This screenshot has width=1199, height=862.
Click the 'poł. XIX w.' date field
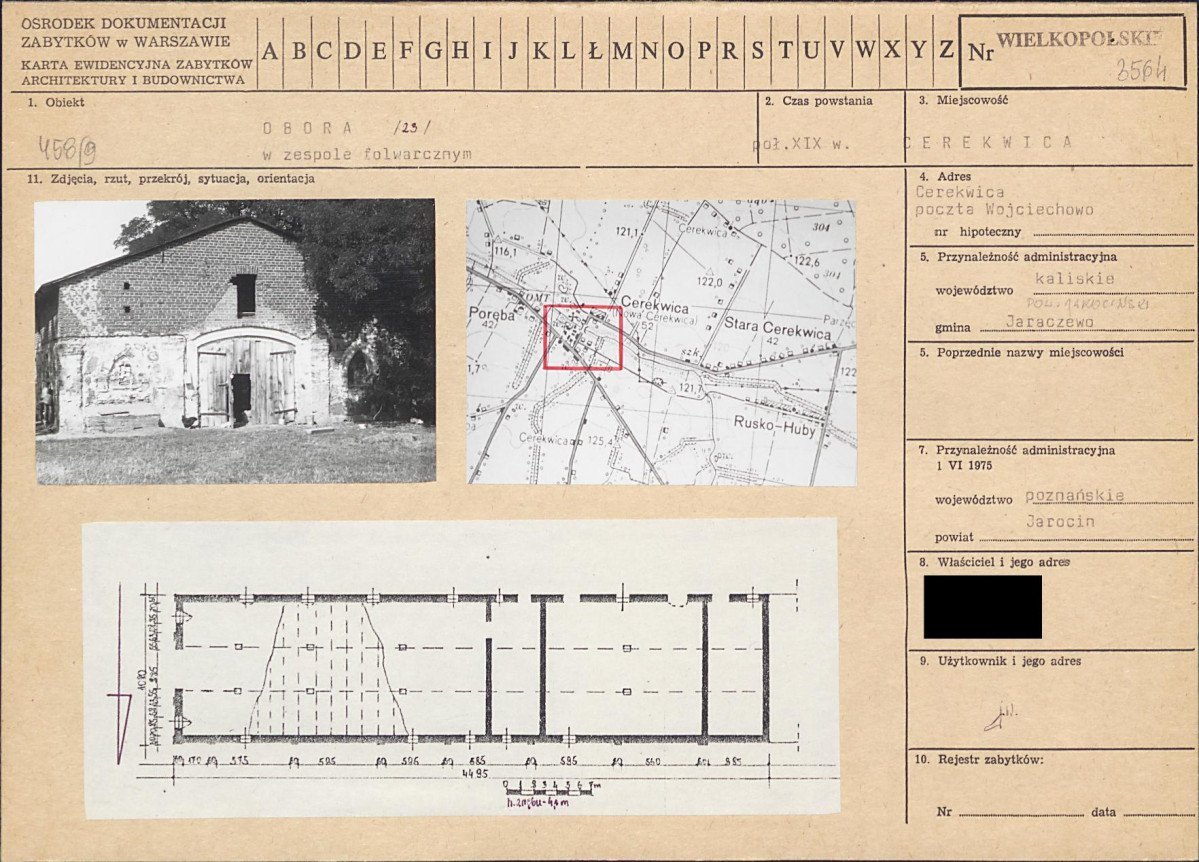coord(801,143)
